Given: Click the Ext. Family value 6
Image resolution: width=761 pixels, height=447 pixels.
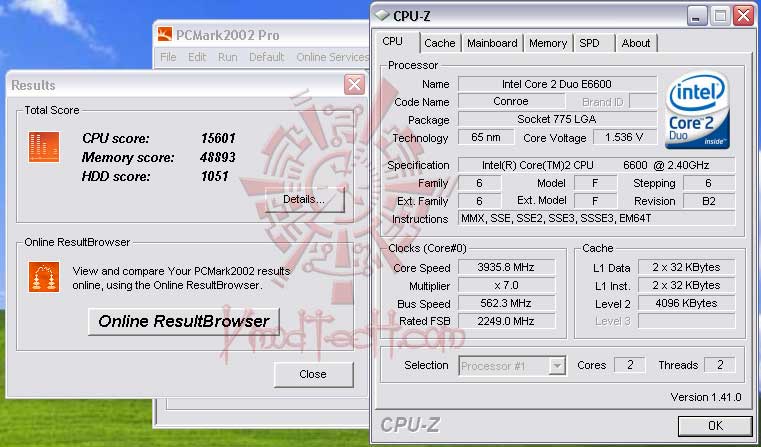Looking at the screenshot, I should click(480, 201).
